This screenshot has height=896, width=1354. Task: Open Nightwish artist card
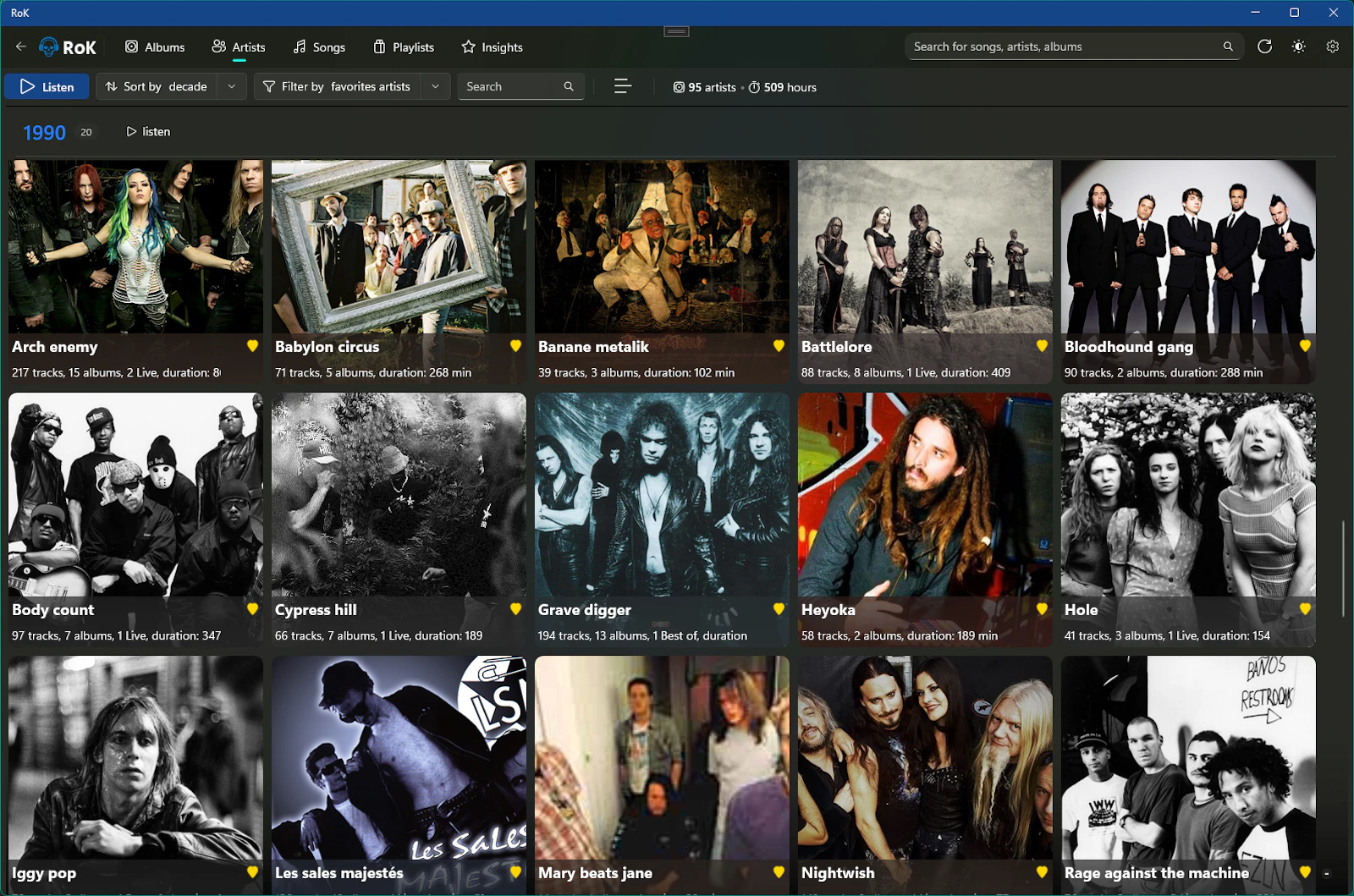925,776
